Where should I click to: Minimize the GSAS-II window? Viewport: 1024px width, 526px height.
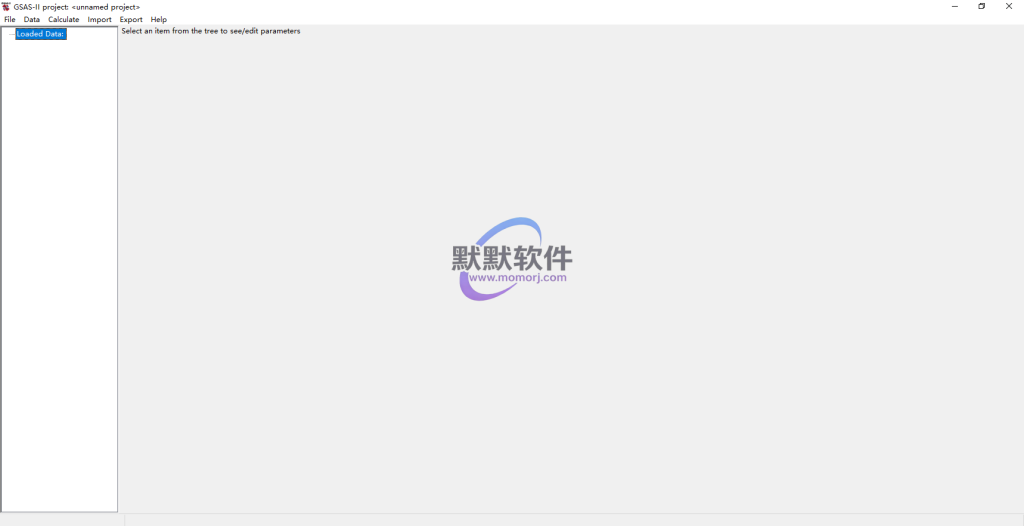954,6
